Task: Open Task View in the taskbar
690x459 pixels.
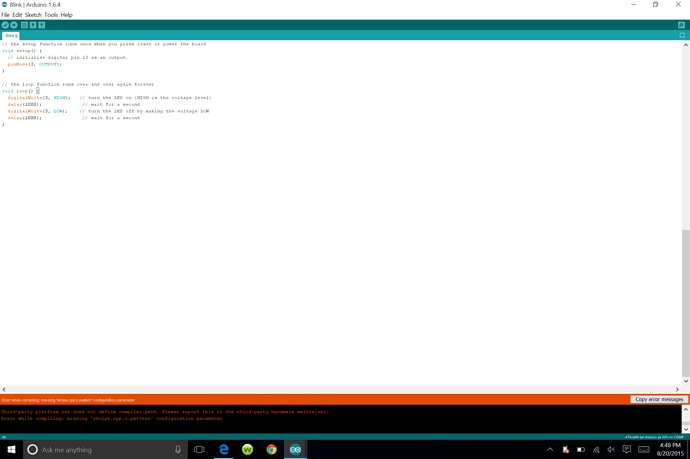Action: (199, 449)
